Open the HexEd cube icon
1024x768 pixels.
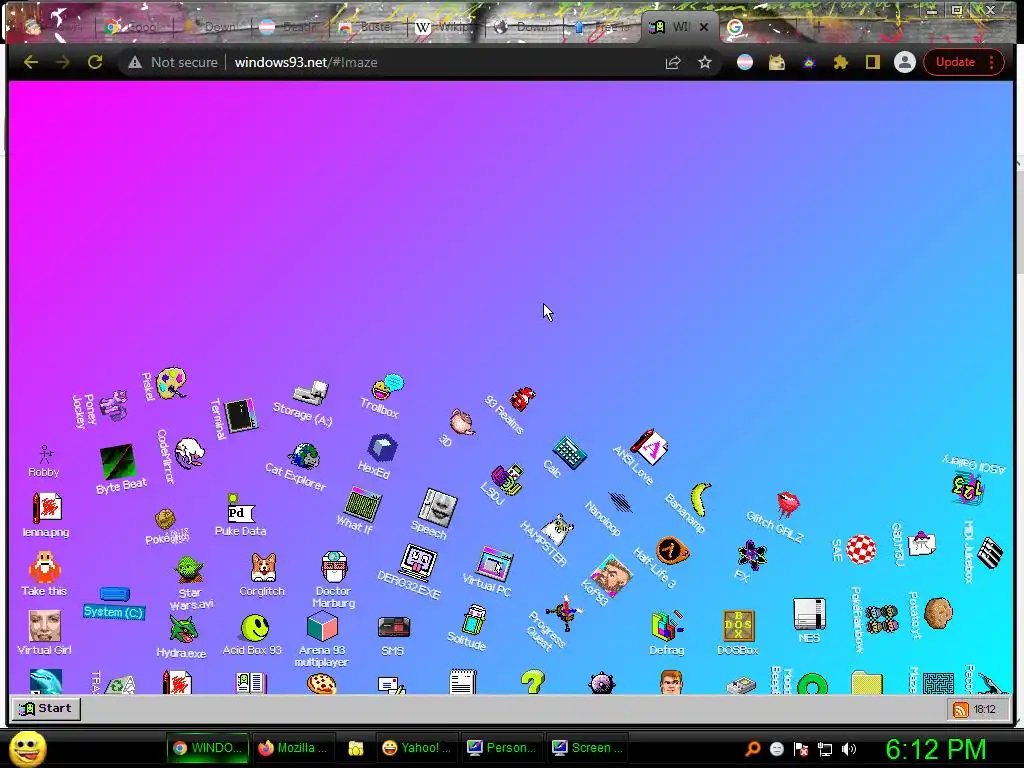382,448
